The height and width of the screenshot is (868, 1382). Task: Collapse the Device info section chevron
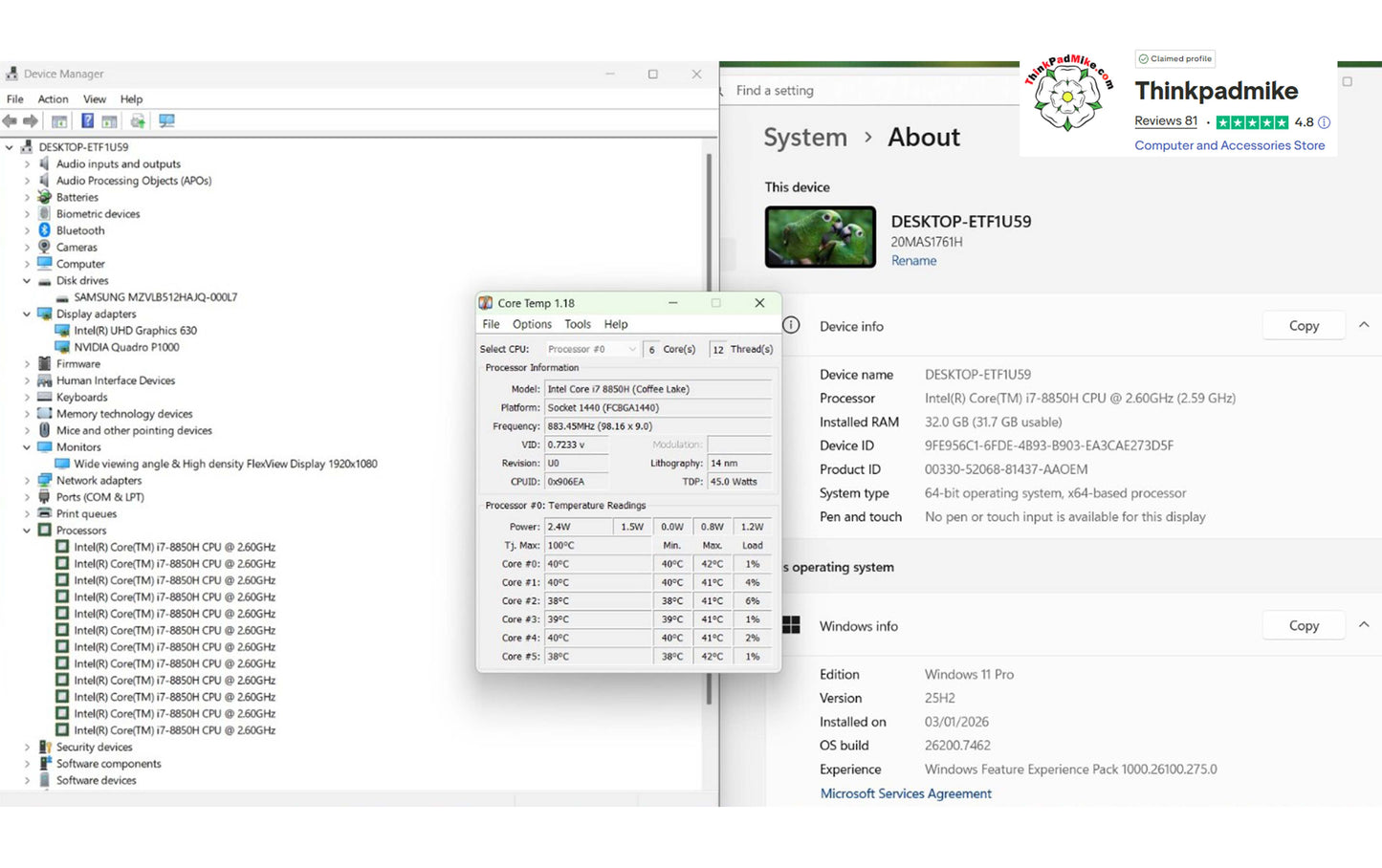tap(1364, 325)
